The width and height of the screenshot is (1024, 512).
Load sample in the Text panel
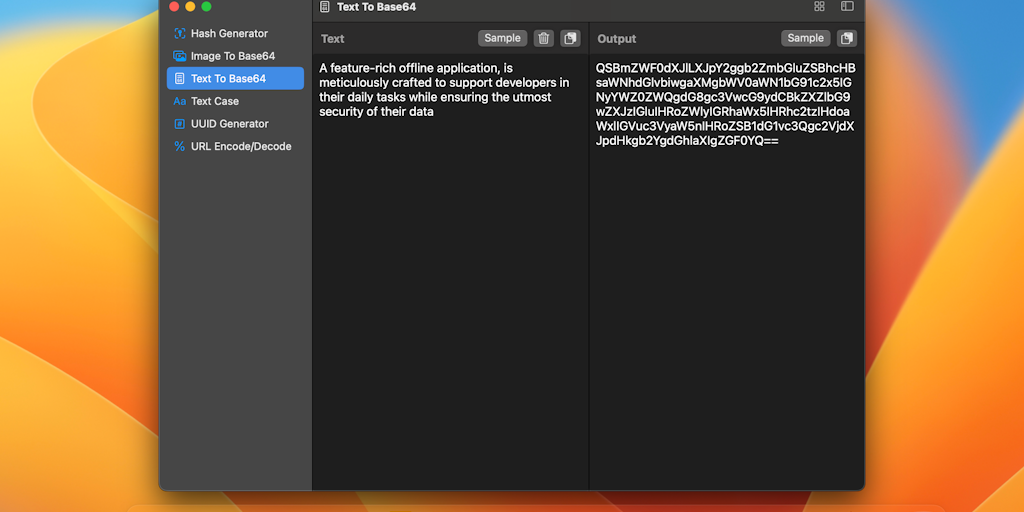coord(502,38)
